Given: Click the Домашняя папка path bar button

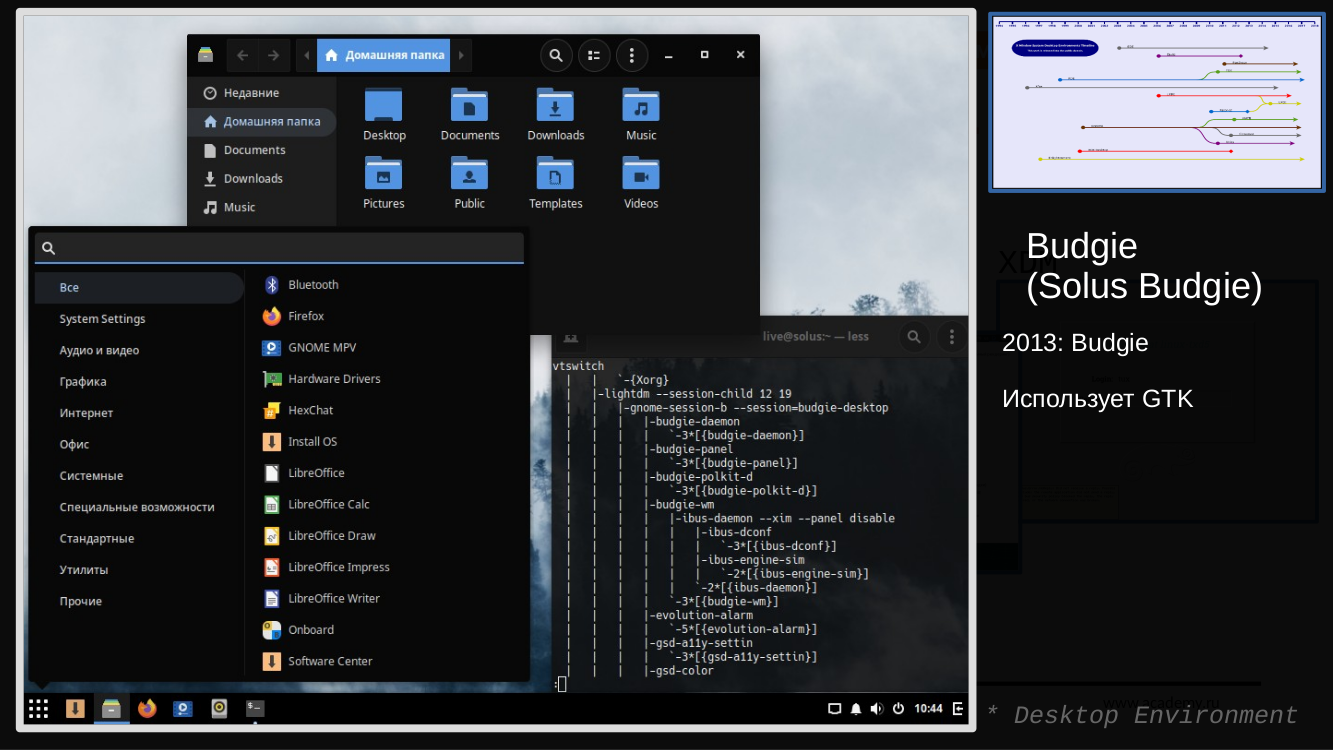Looking at the screenshot, I should pos(383,55).
